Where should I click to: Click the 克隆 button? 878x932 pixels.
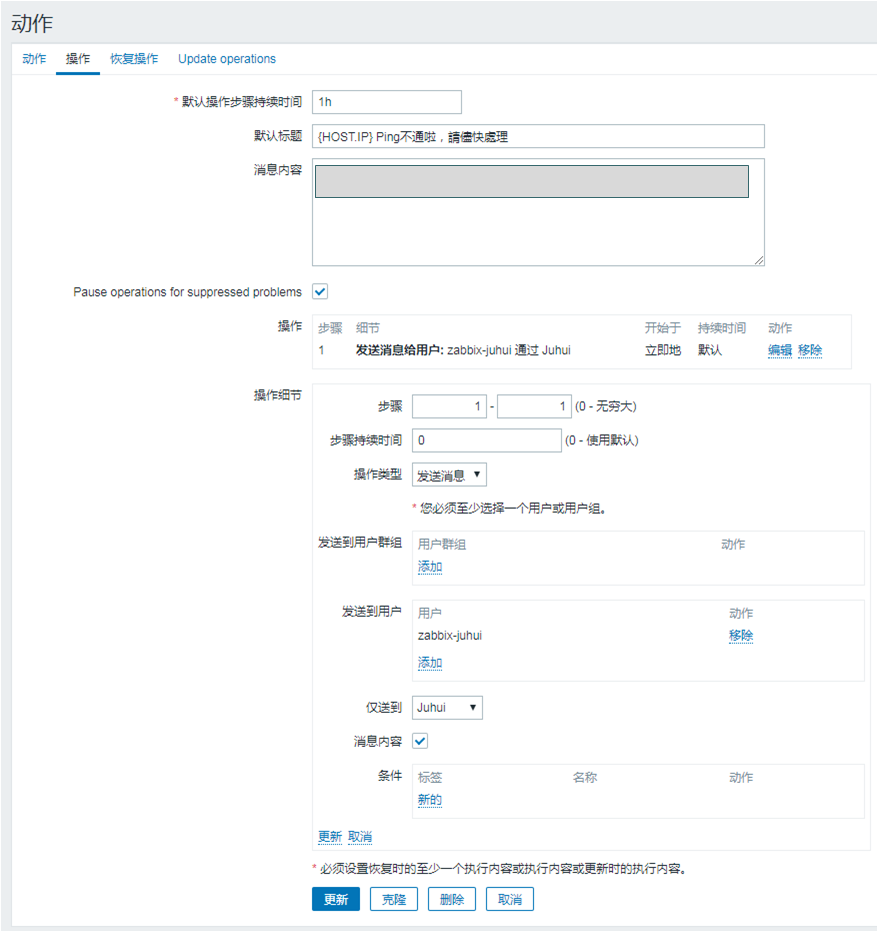click(394, 899)
